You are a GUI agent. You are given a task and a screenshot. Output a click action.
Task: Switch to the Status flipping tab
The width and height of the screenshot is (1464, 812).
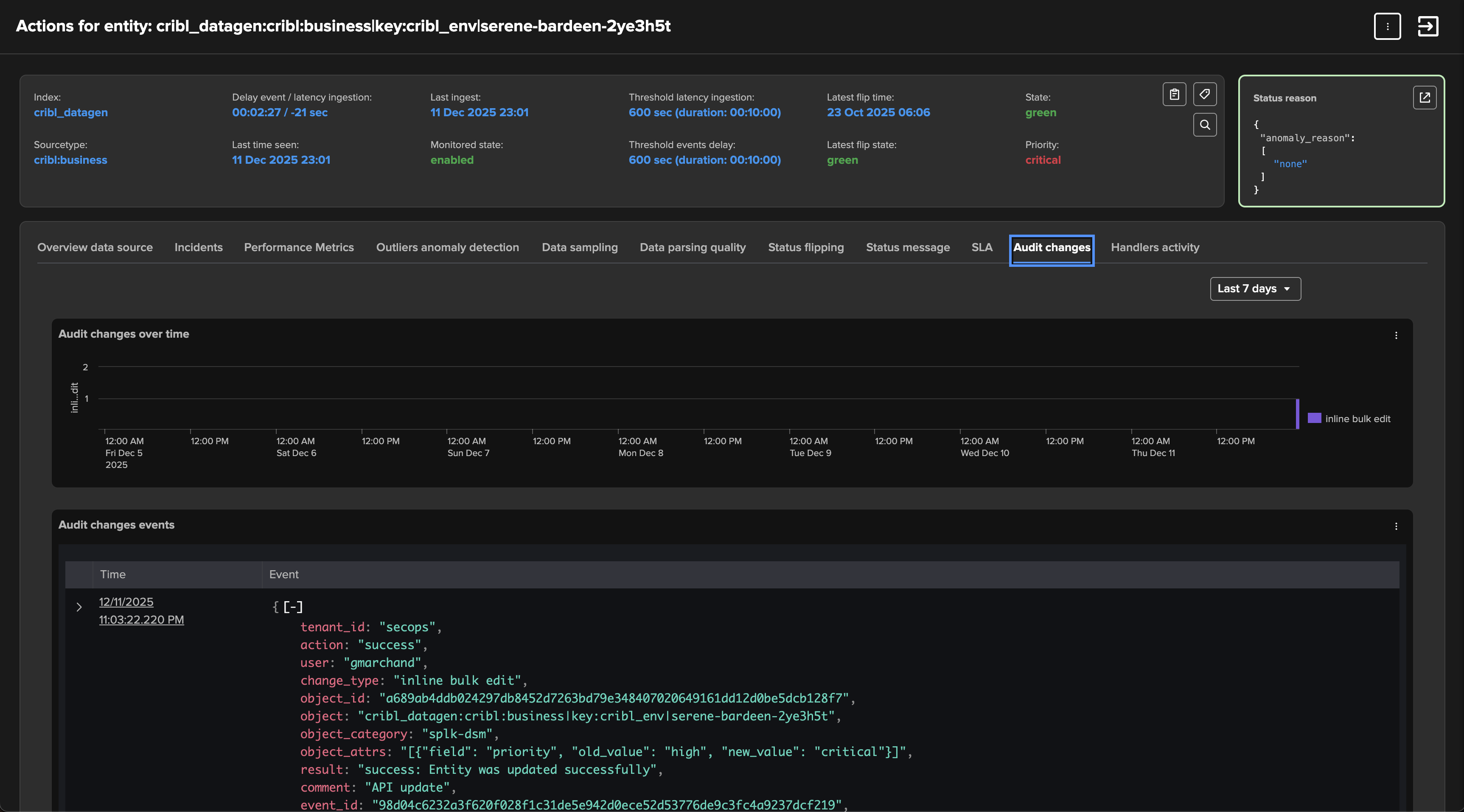pyautogui.click(x=805, y=247)
